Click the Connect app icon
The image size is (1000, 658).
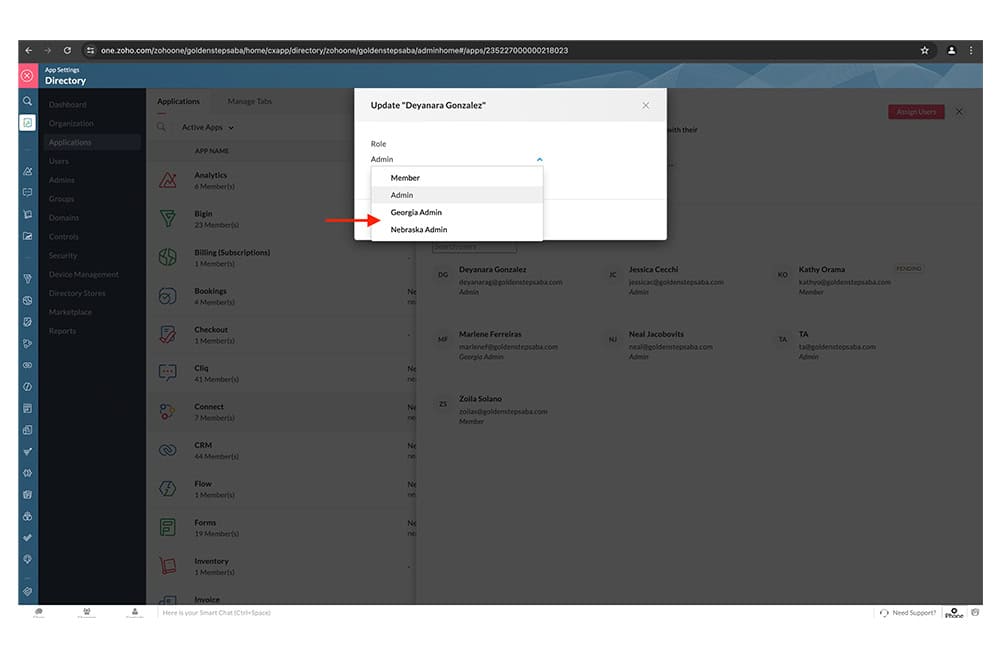click(168, 412)
